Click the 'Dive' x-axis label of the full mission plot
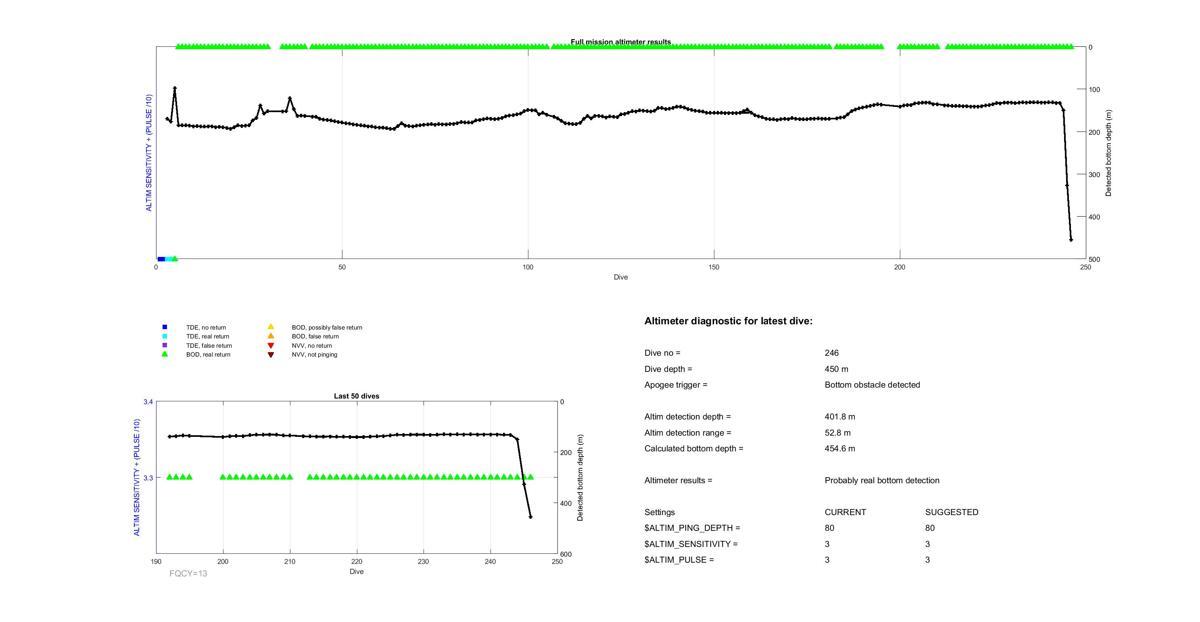The image size is (1200, 622). coord(621,277)
